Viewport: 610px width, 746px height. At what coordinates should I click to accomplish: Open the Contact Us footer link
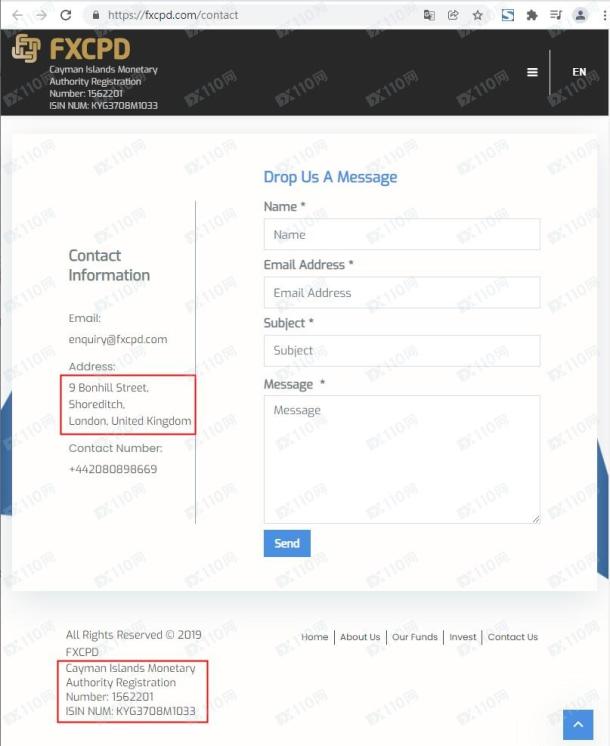pyautogui.click(x=512, y=637)
